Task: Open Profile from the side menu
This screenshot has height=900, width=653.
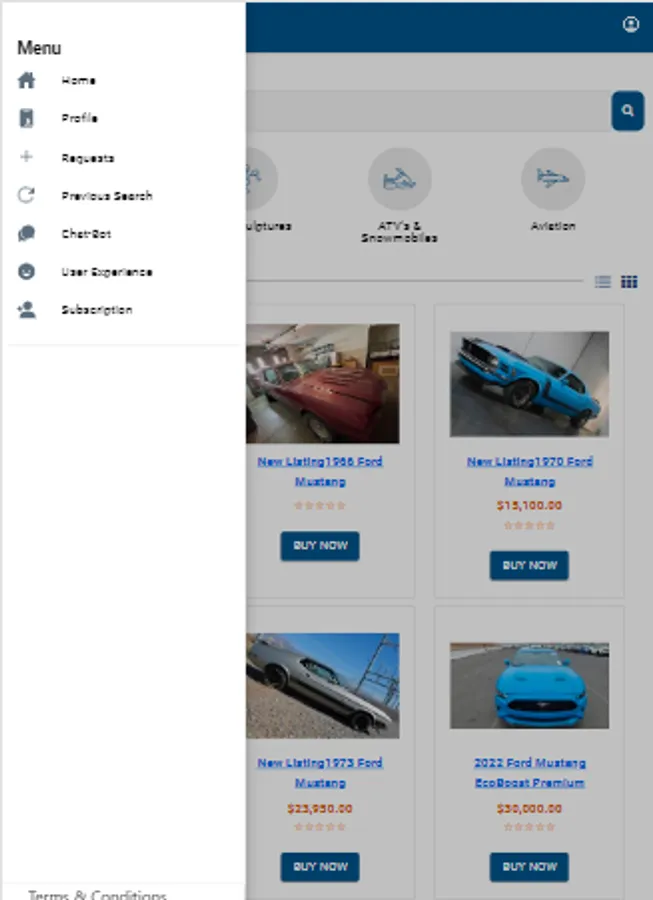Action: (x=80, y=118)
